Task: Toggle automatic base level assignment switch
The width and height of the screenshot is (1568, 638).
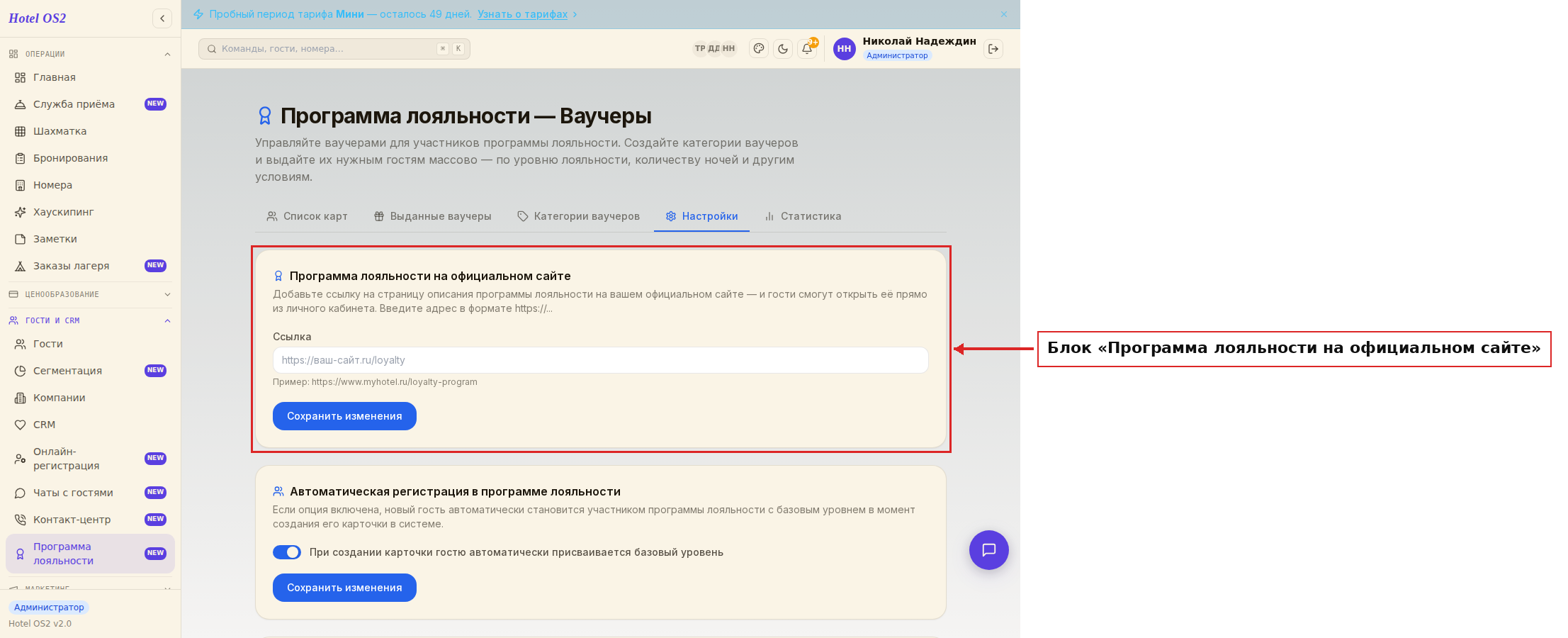Action: 287,552
